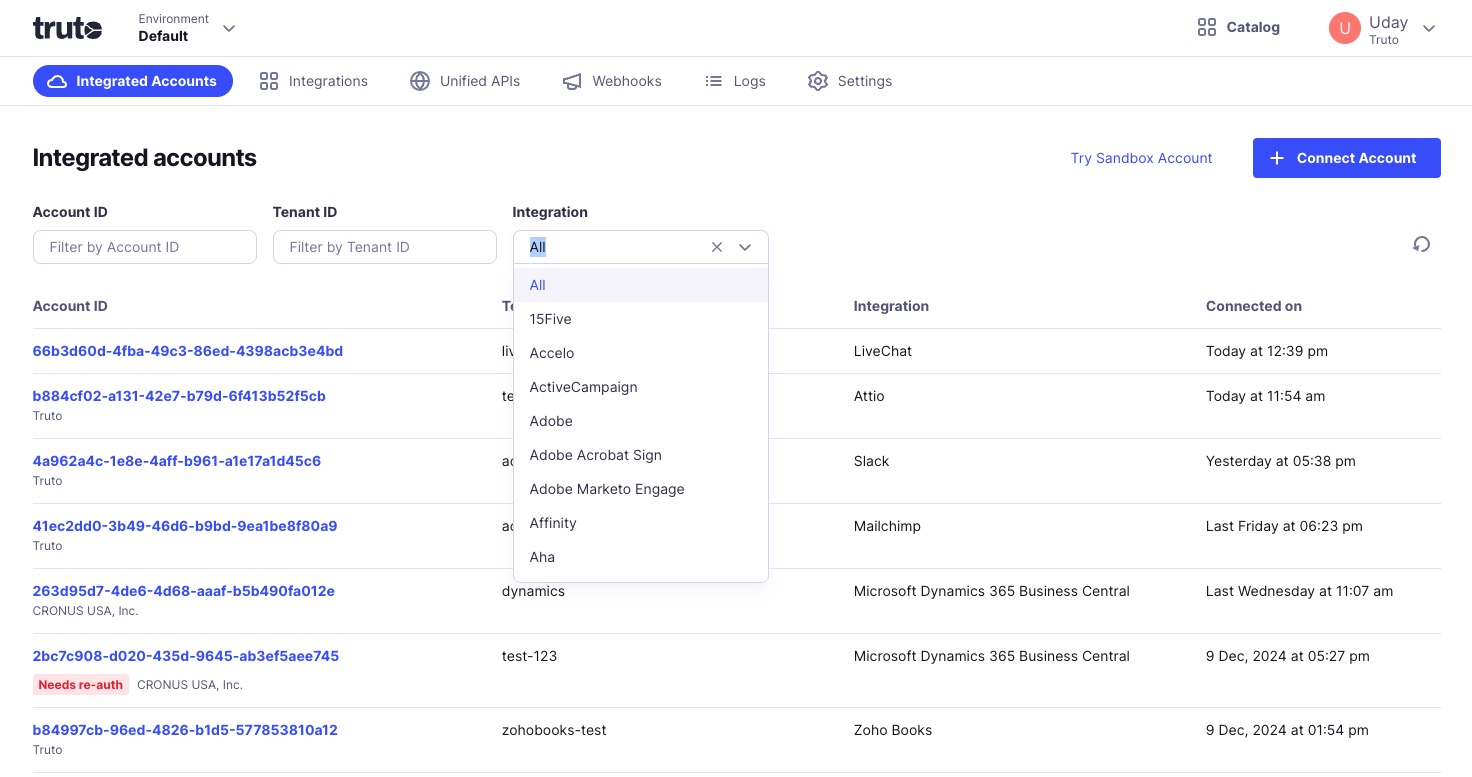
Task: Click the zohobooks-test tenant cell
Action: tap(554, 730)
